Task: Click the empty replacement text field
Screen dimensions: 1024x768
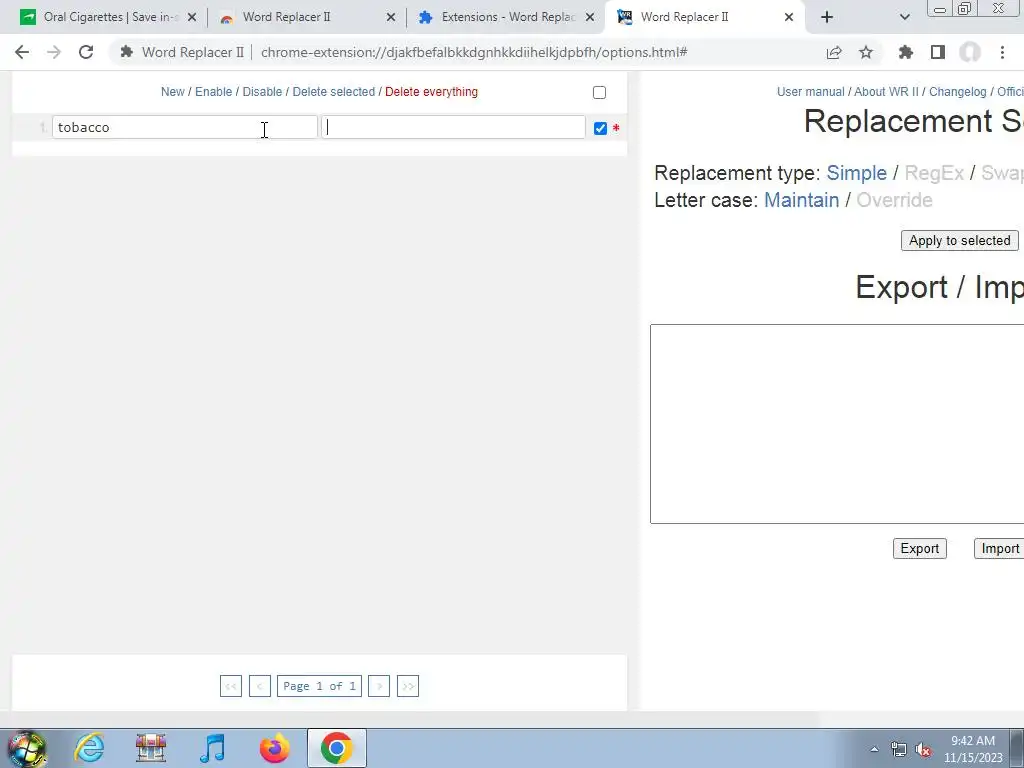Action: click(453, 127)
